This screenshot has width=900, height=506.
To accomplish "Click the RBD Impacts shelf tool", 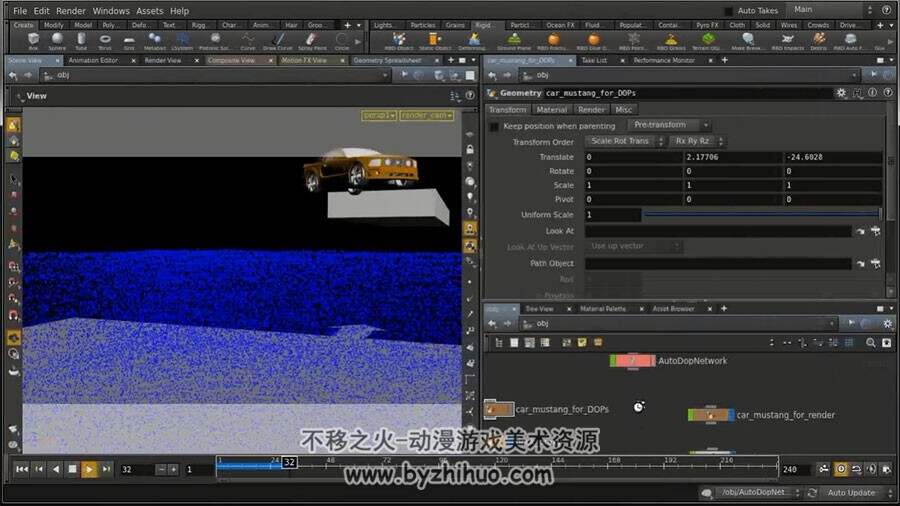I will [788, 40].
